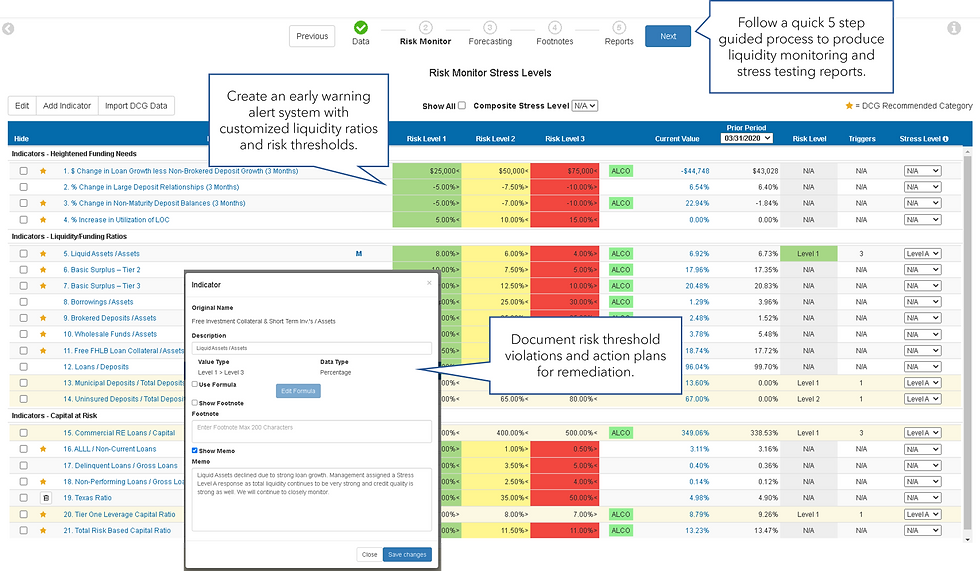Click the Edit button

tap(22, 106)
